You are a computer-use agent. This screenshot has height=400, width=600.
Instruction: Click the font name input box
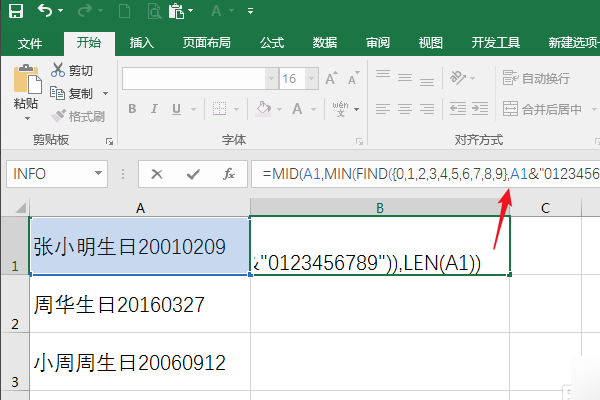click(194, 78)
